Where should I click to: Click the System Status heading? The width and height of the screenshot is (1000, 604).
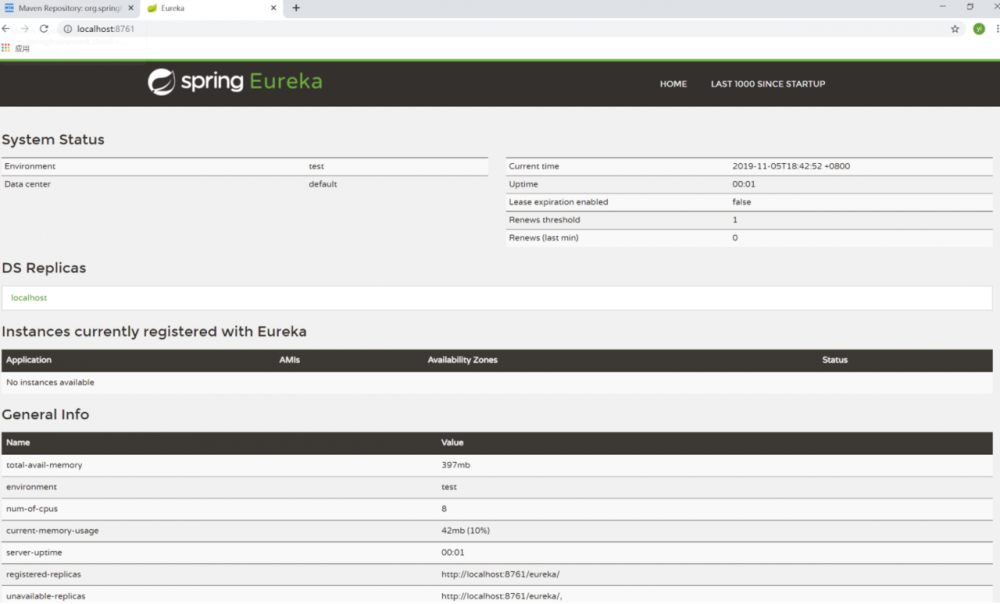point(53,140)
